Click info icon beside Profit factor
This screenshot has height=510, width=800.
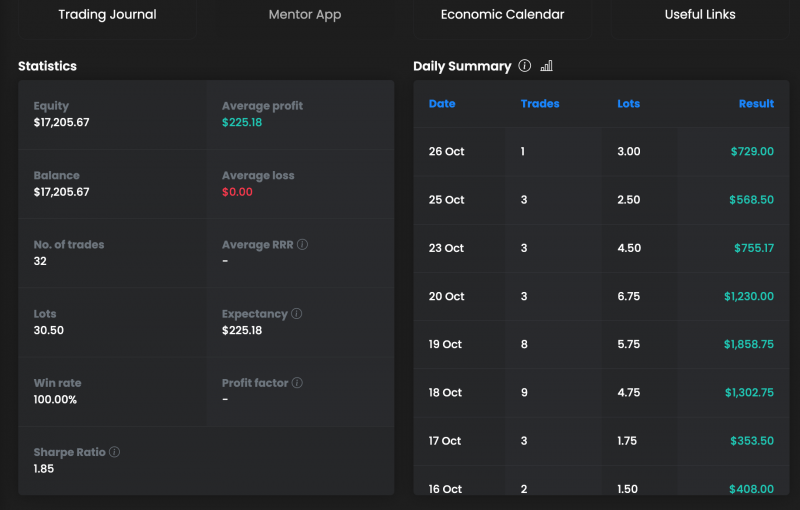298,383
